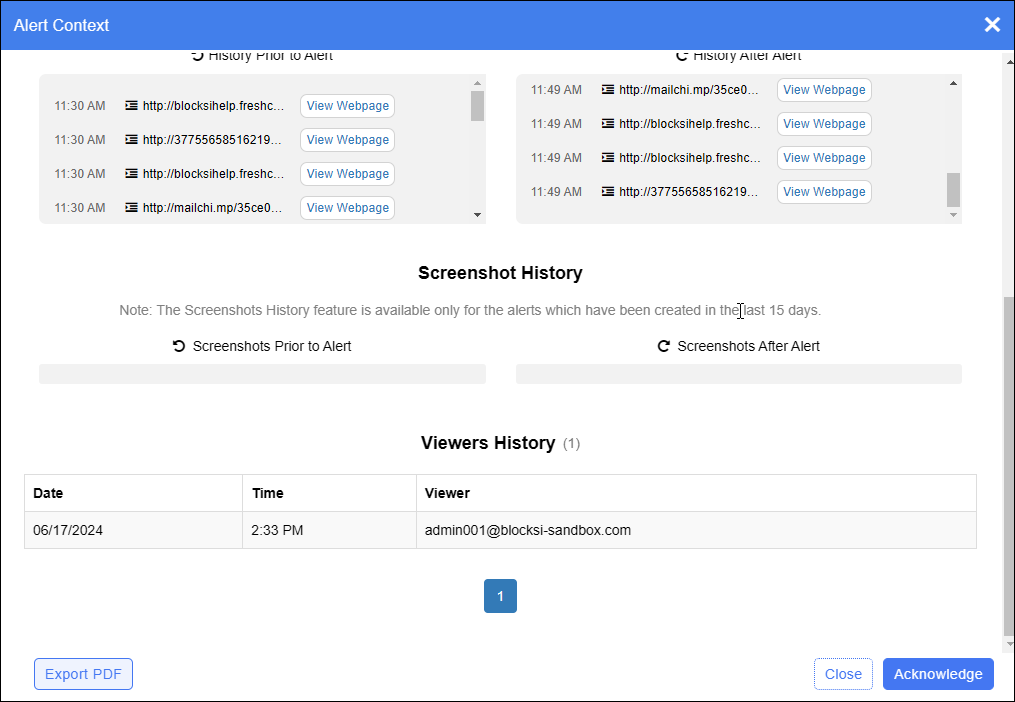Click http://37755658516219... URL at 11:49 AM
The image size is (1015, 702).
(x=689, y=192)
